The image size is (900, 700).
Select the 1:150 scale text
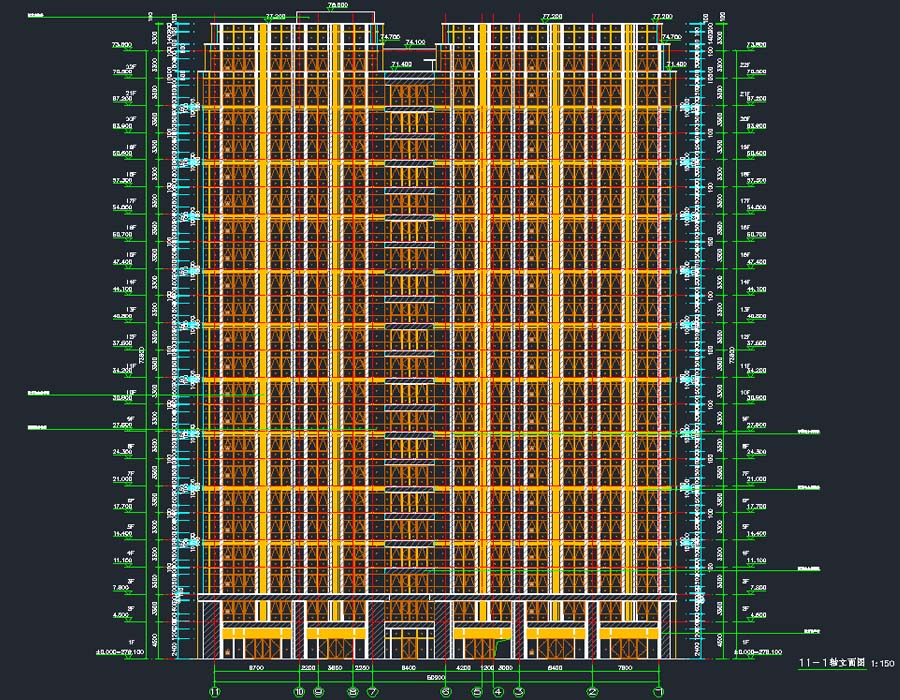883,663
